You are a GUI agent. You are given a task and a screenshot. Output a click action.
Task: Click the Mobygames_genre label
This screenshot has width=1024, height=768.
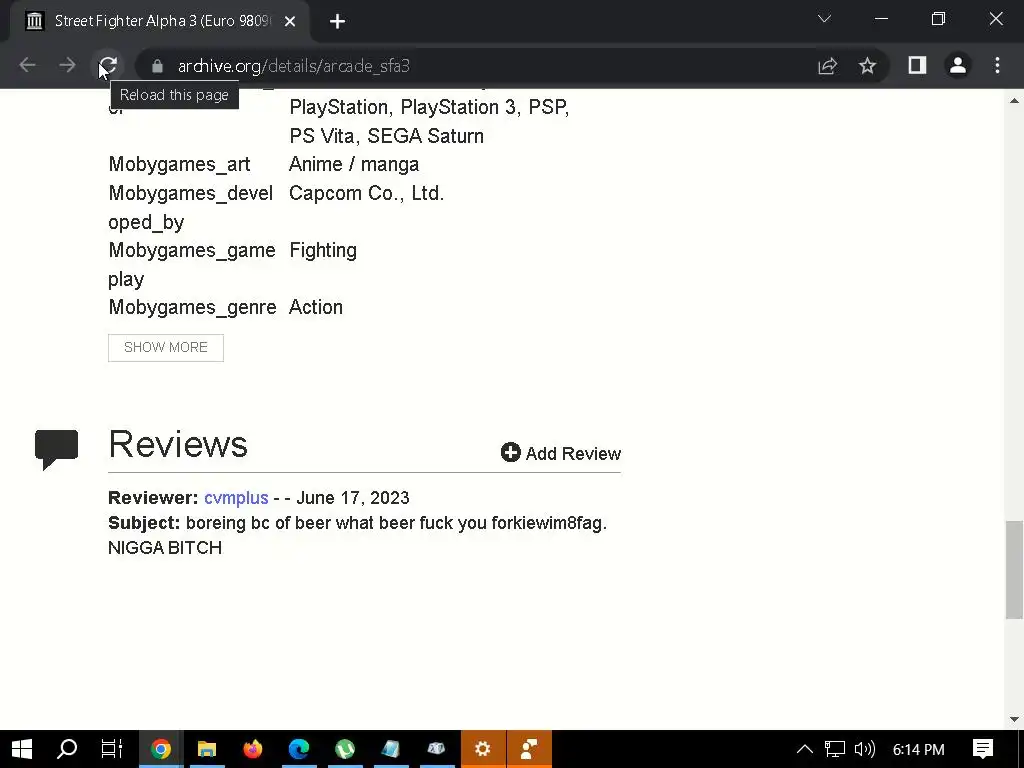192,308
